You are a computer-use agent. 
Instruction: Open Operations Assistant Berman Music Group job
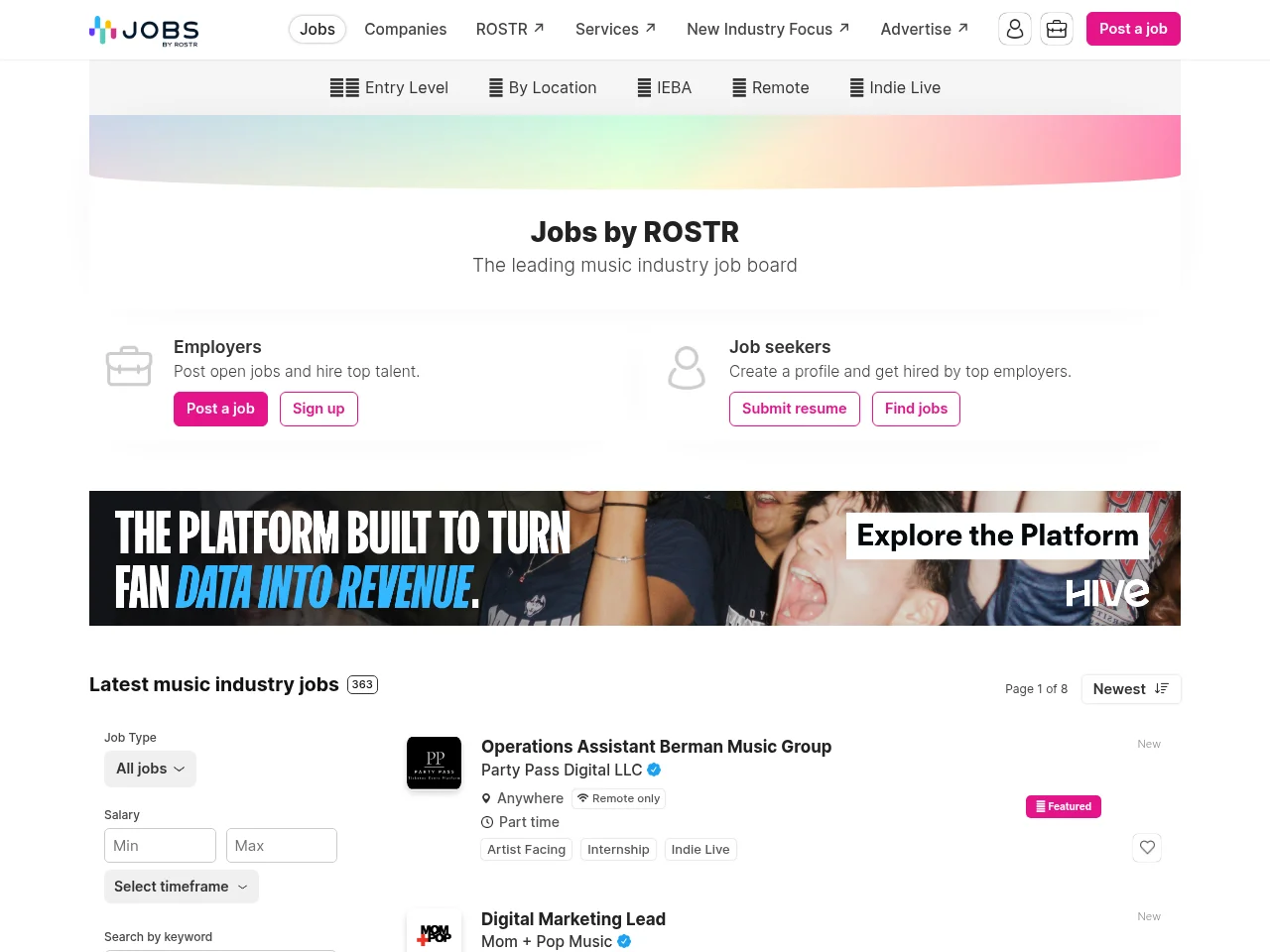coord(656,747)
